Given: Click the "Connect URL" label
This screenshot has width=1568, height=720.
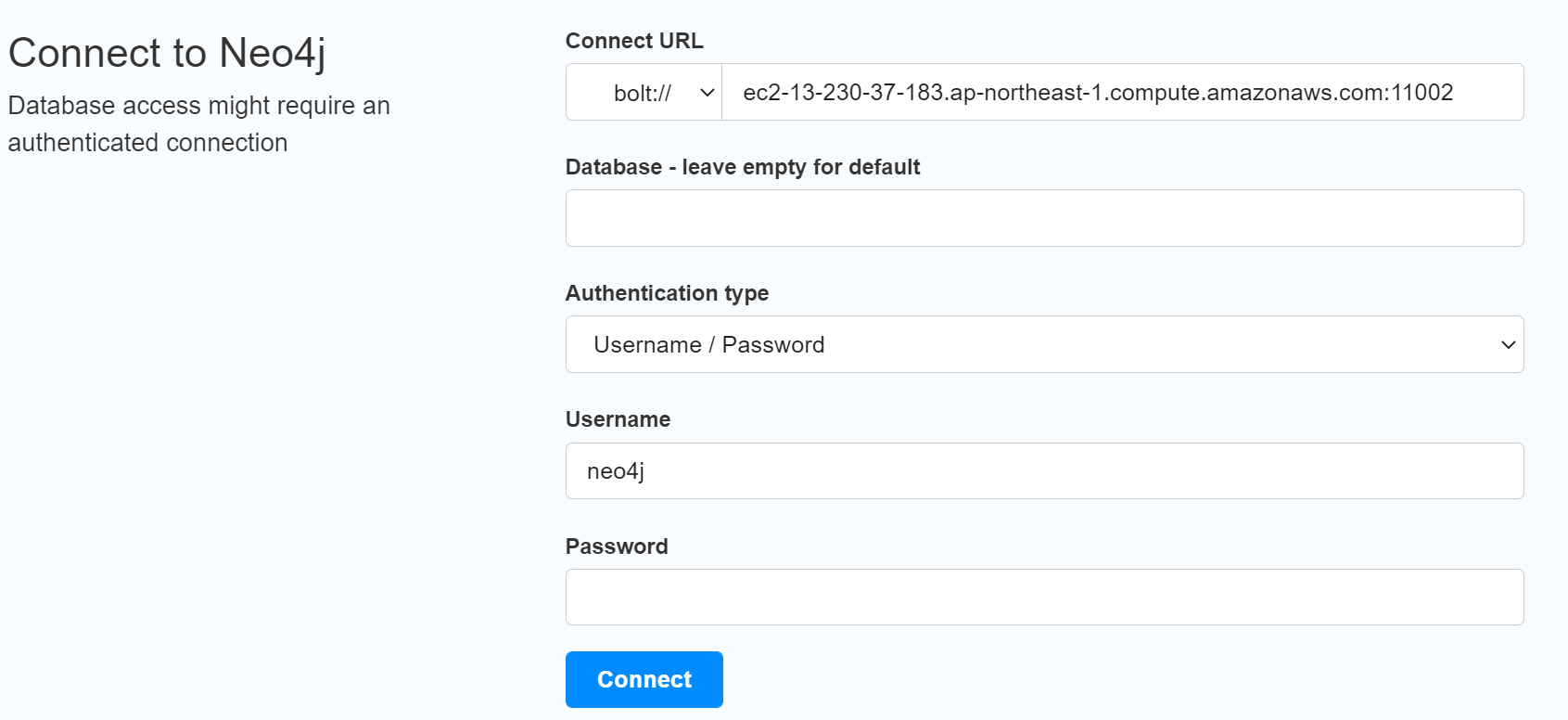Looking at the screenshot, I should pos(634,41).
